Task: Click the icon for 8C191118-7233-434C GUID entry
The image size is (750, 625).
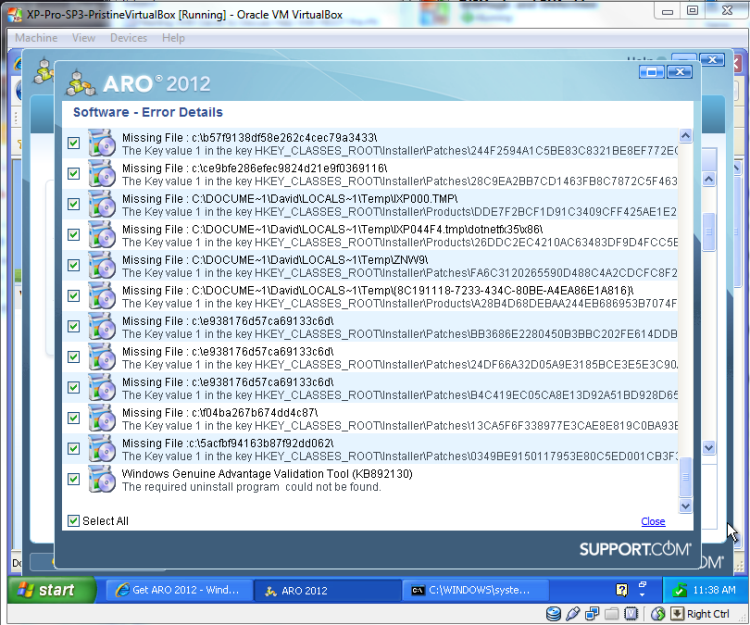Action: [102, 296]
